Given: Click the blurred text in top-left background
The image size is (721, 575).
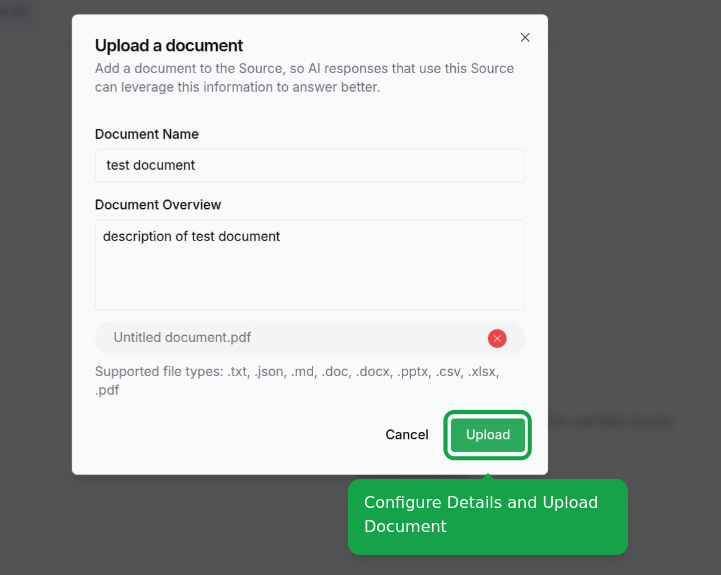Looking at the screenshot, I should click(14, 10).
